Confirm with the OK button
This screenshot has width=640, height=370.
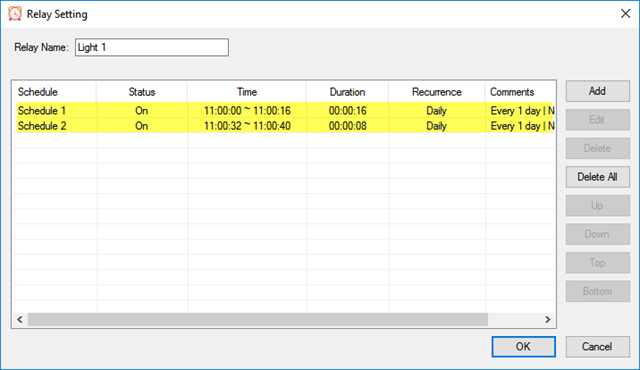523,346
